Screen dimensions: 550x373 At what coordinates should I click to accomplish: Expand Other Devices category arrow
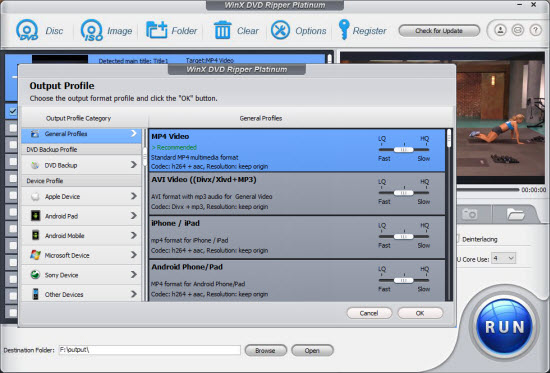134,294
